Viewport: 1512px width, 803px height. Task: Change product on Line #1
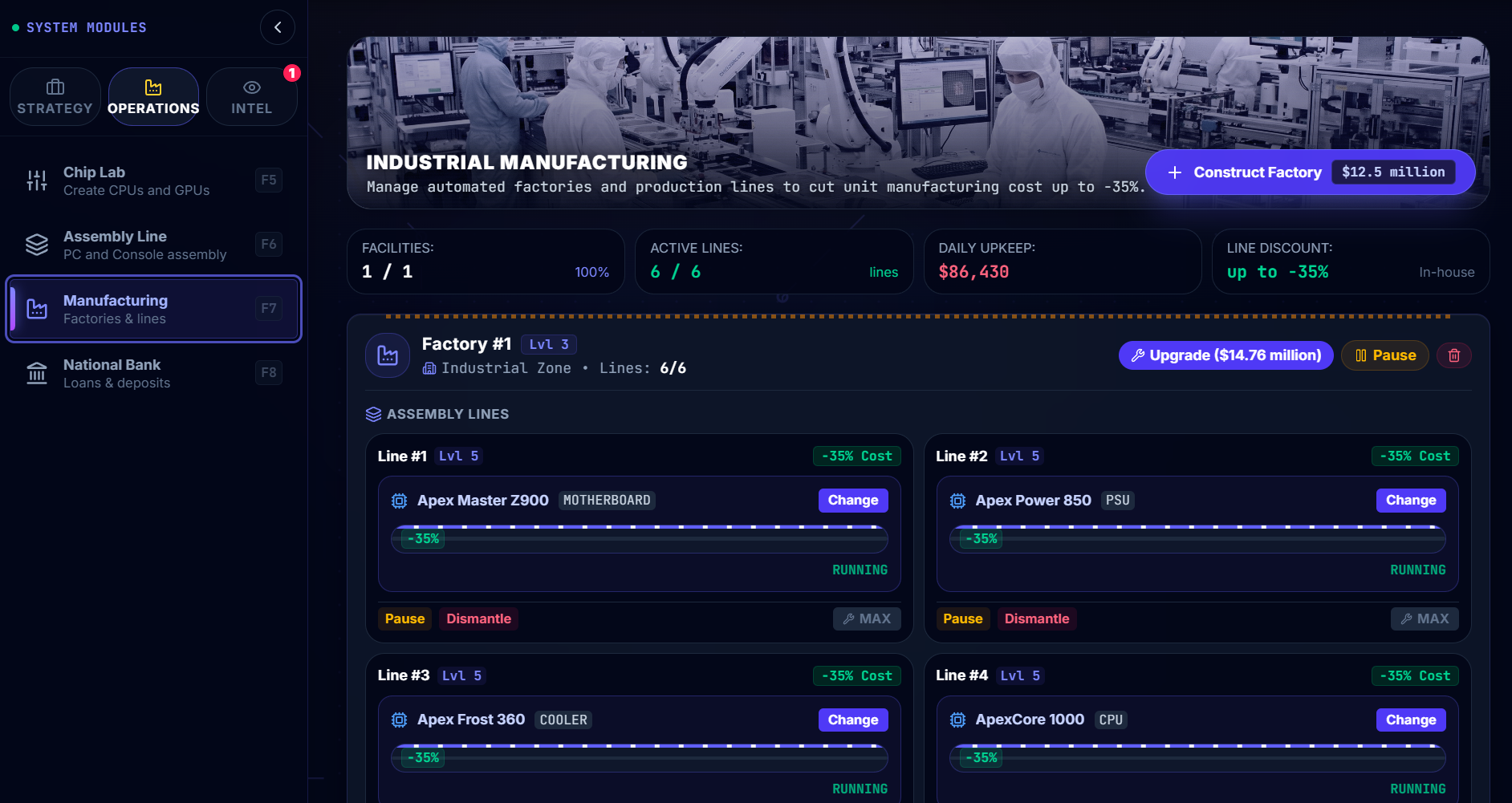[853, 500]
